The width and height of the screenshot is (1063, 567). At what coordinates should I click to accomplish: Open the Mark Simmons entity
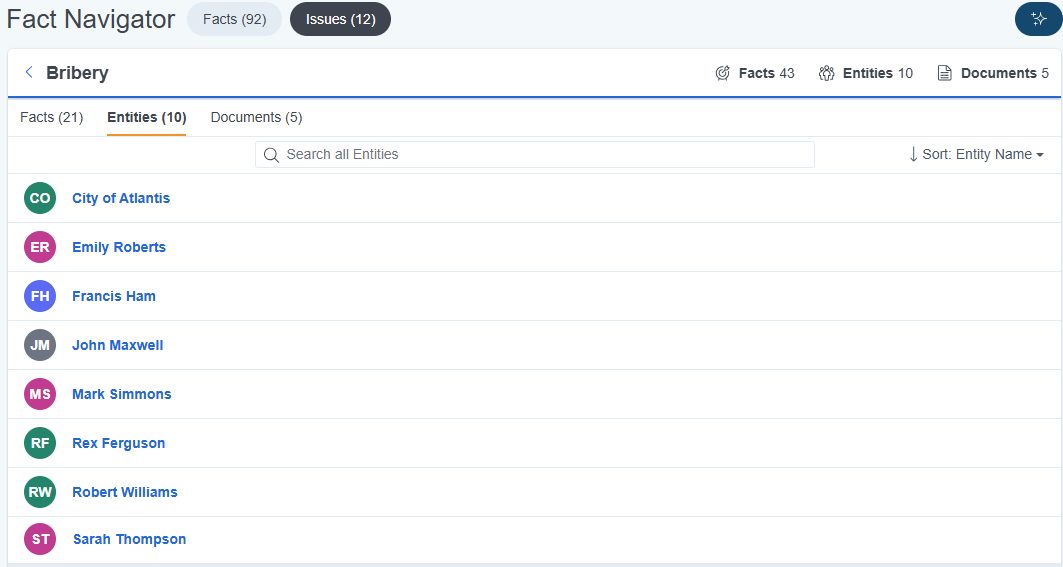[x=122, y=394]
